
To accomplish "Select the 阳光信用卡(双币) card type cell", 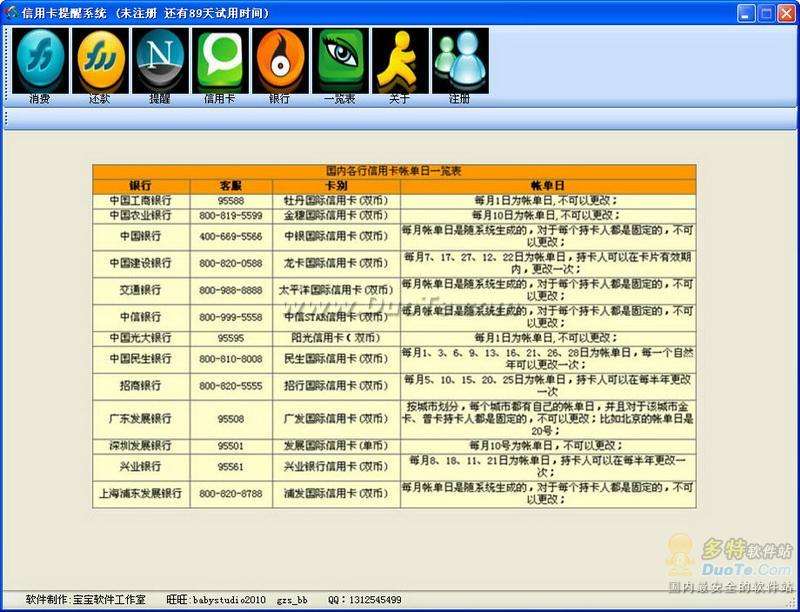I will point(337,339).
